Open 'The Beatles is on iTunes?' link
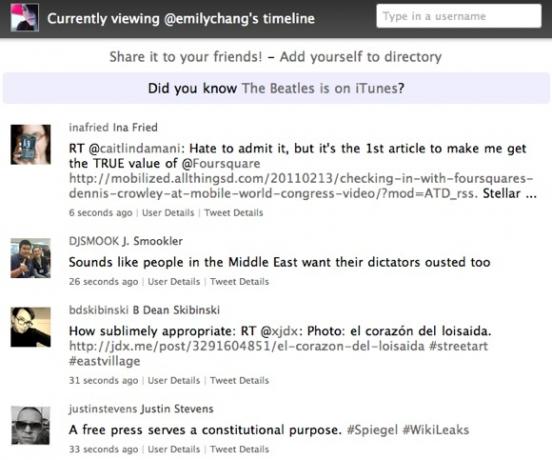The height and width of the screenshot is (460, 552). tap(323, 88)
